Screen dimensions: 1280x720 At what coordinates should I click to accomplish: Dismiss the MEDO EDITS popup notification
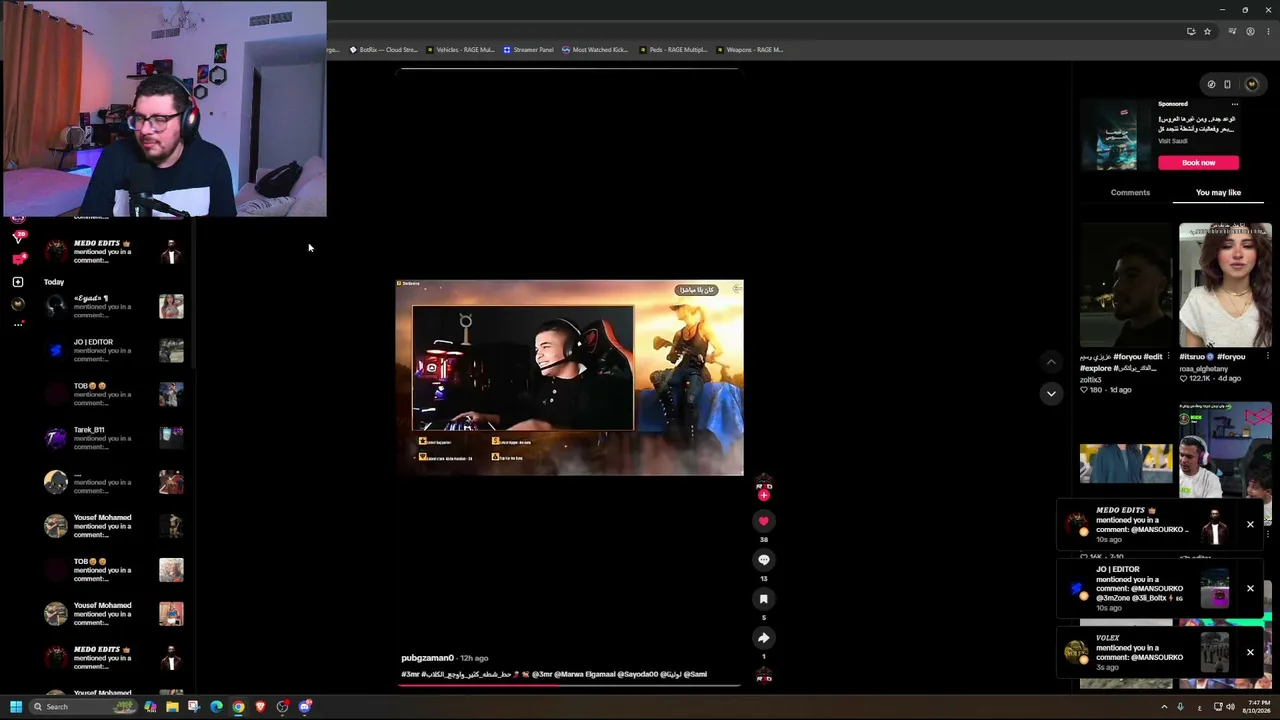(x=1250, y=524)
